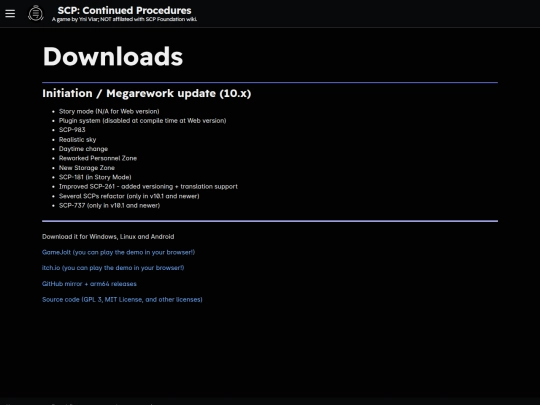The image size is (540, 405).
Task: Open the GameJolt download link
Action: pos(118,252)
